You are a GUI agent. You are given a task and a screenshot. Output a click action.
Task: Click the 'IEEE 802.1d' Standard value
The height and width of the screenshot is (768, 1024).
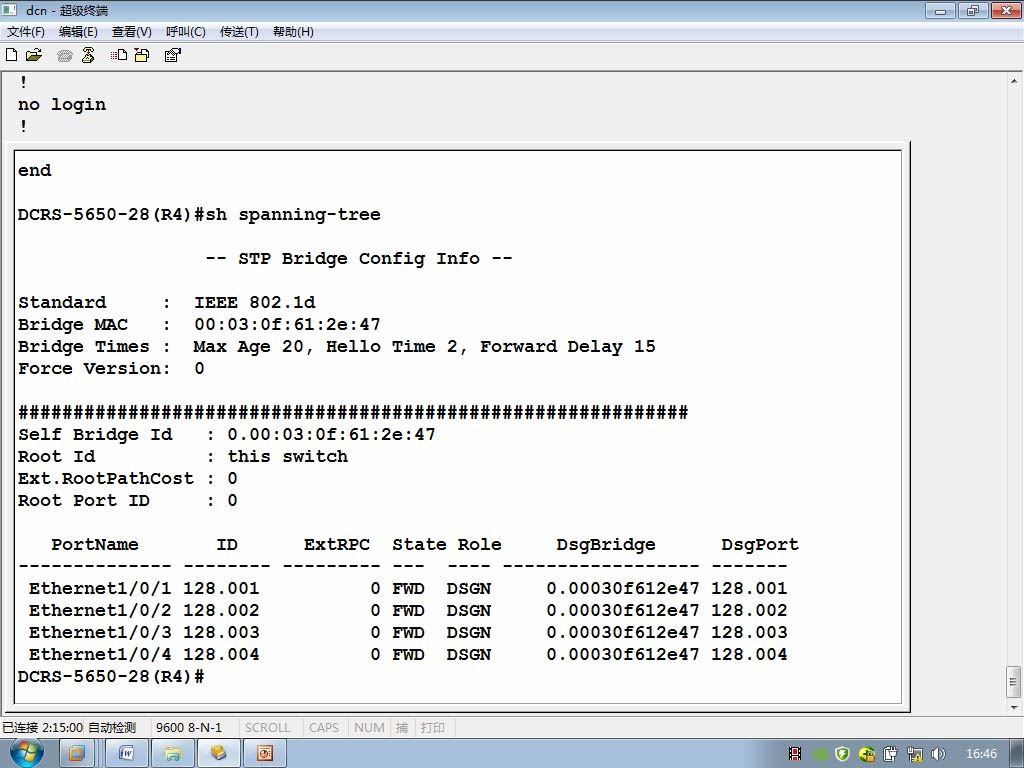(255, 302)
